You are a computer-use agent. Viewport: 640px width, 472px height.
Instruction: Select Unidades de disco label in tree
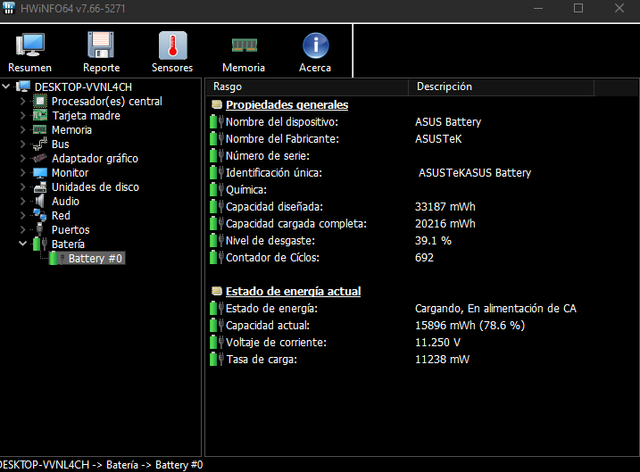(x=96, y=187)
